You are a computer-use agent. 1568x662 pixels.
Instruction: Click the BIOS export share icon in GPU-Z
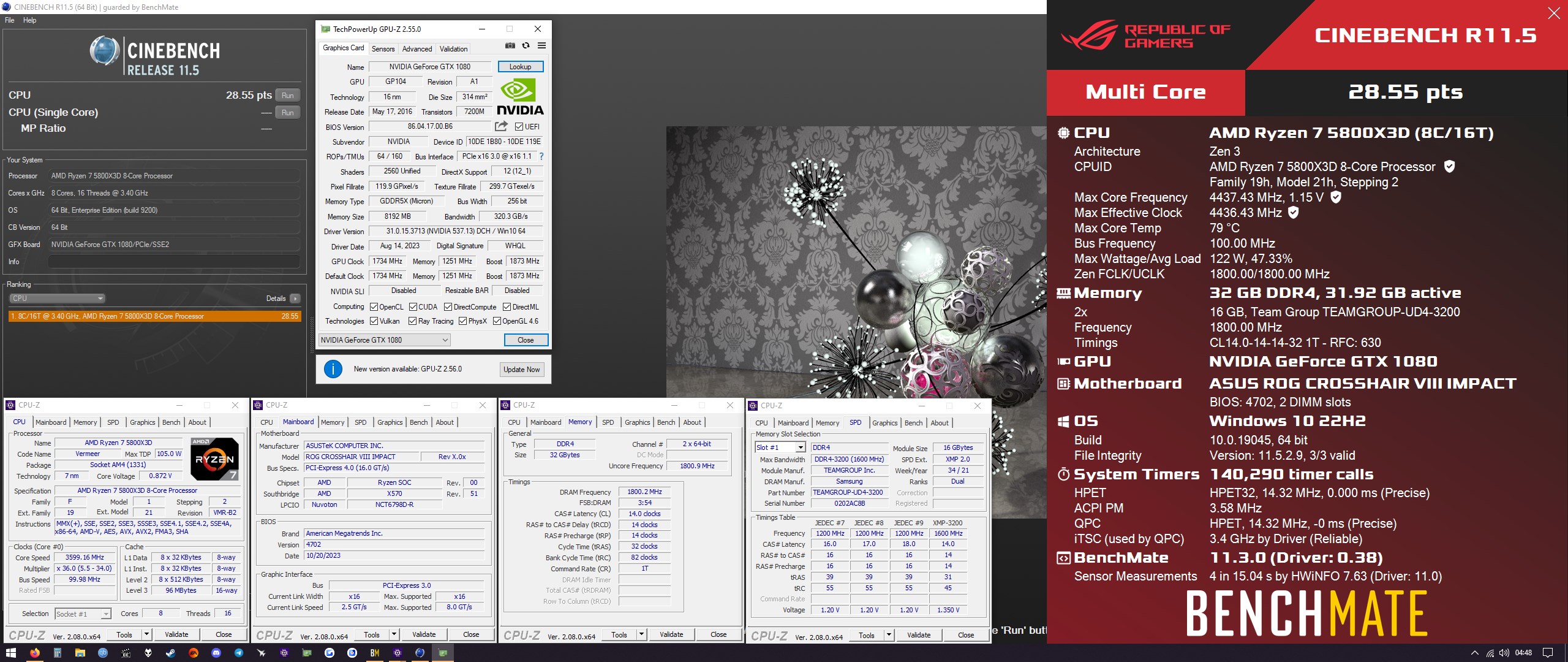[501, 126]
